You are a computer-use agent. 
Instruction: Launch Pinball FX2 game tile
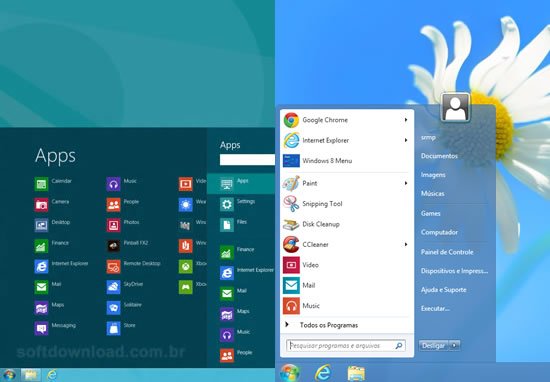(x=127, y=246)
